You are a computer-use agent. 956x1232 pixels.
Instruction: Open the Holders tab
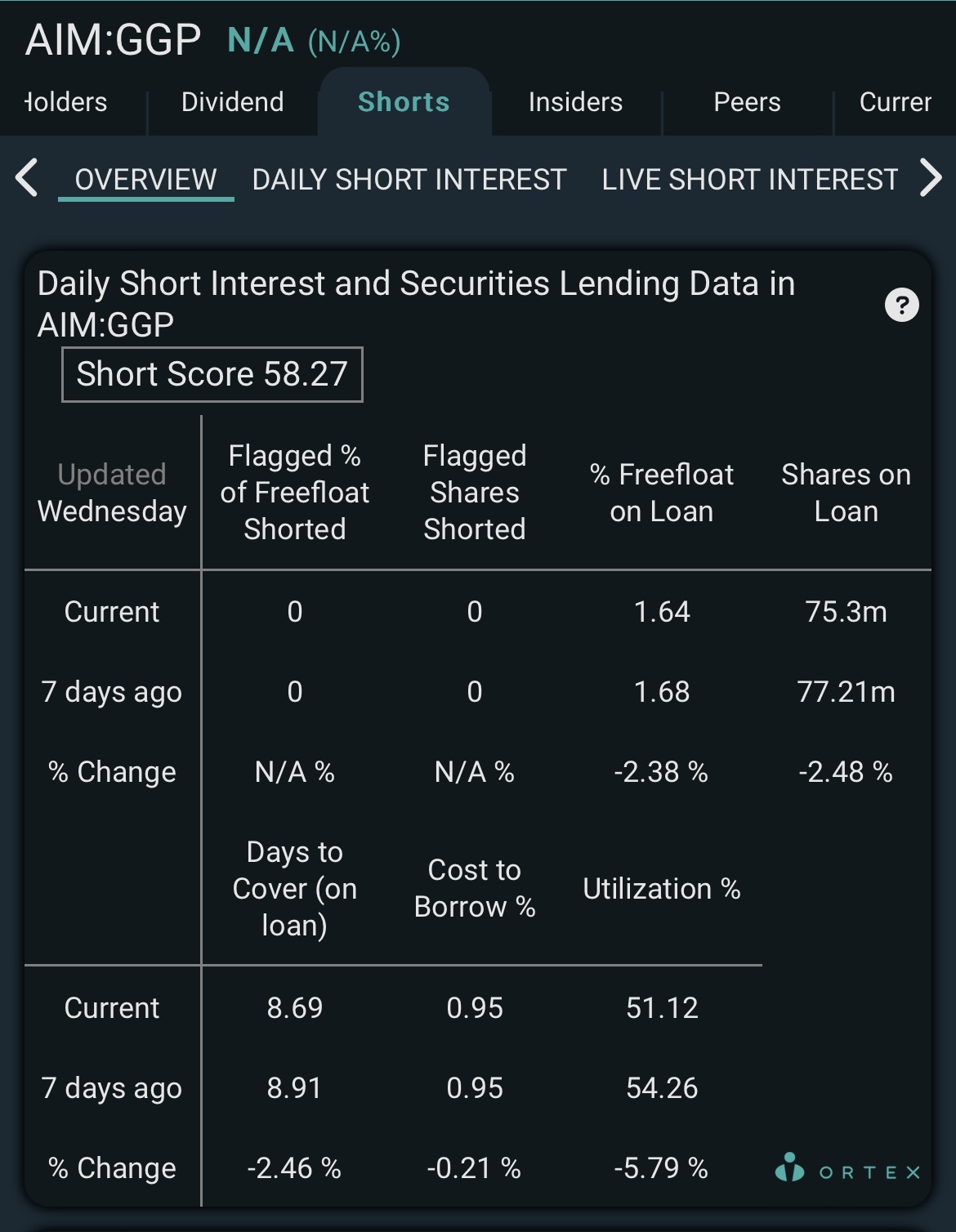(67, 102)
